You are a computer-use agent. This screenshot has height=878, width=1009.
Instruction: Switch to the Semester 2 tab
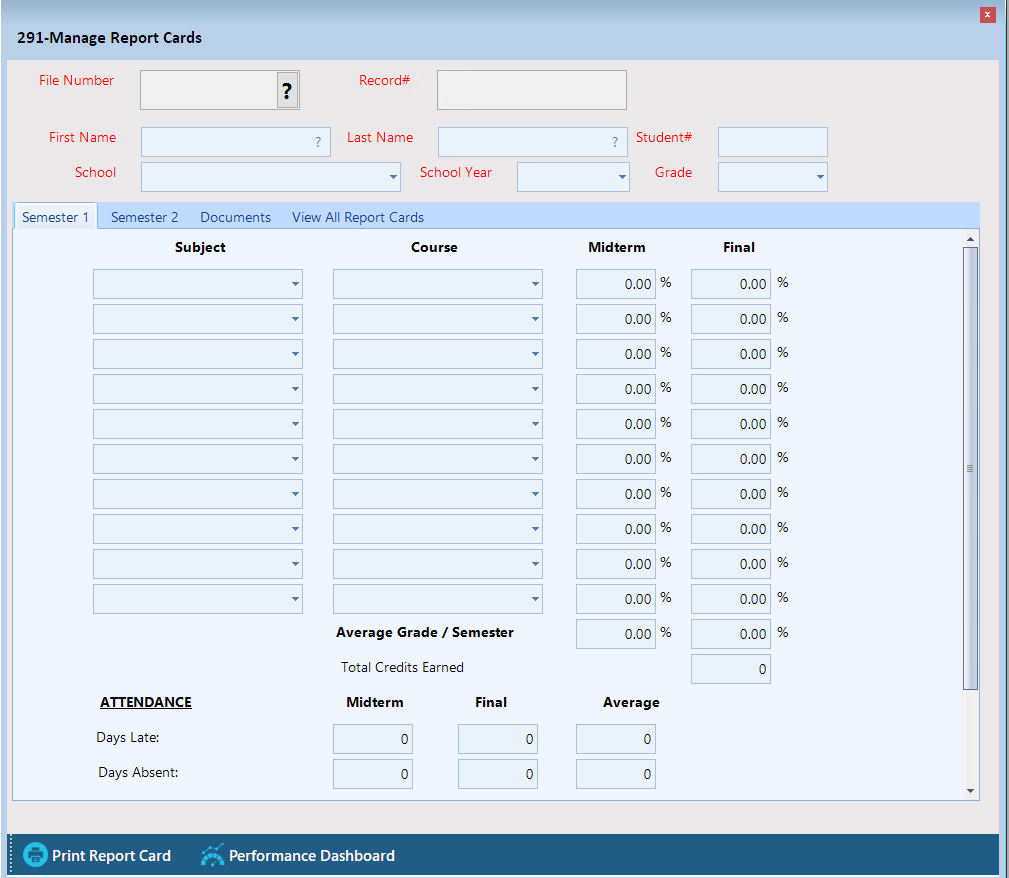click(x=144, y=217)
